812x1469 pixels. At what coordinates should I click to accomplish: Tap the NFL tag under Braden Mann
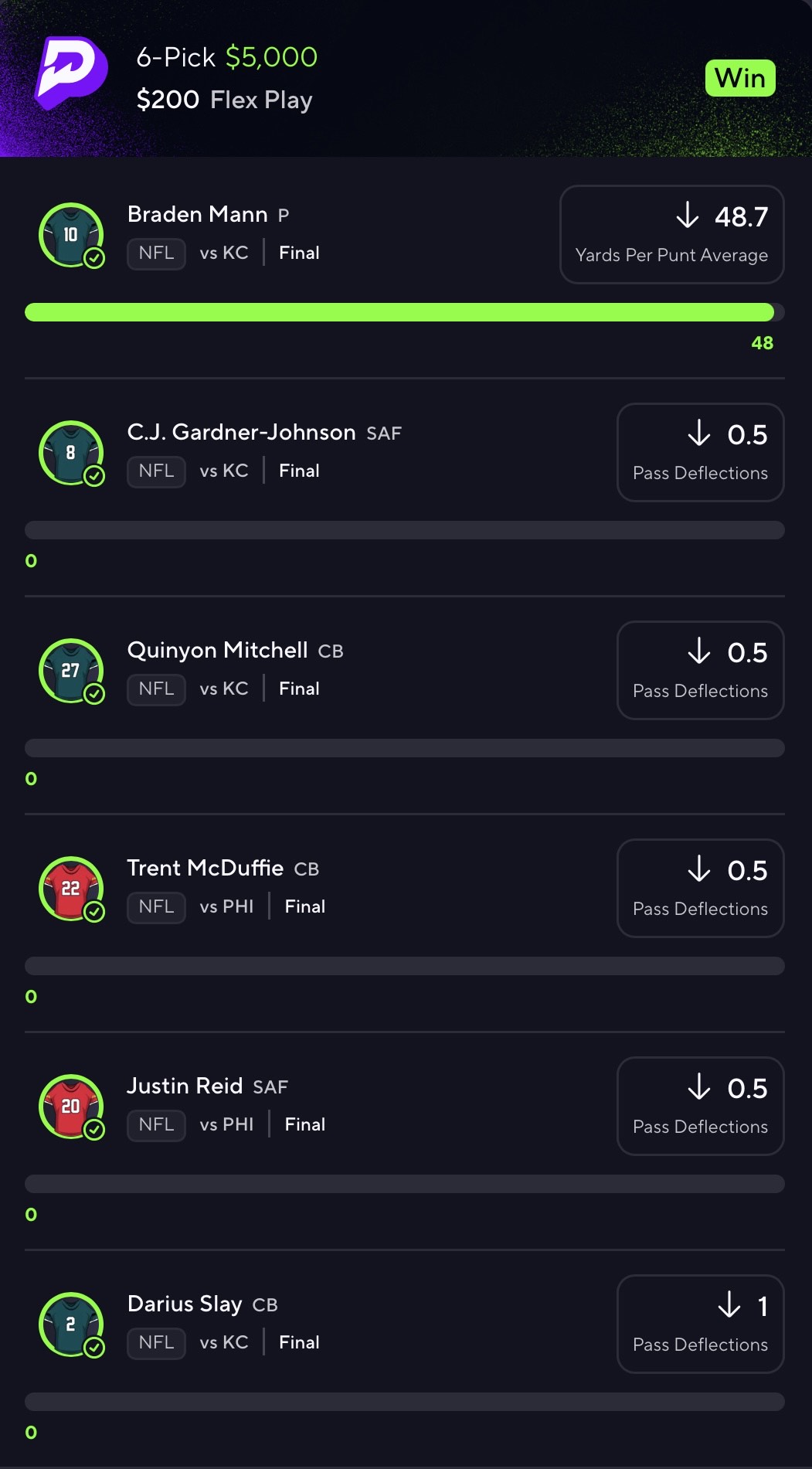tap(156, 253)
